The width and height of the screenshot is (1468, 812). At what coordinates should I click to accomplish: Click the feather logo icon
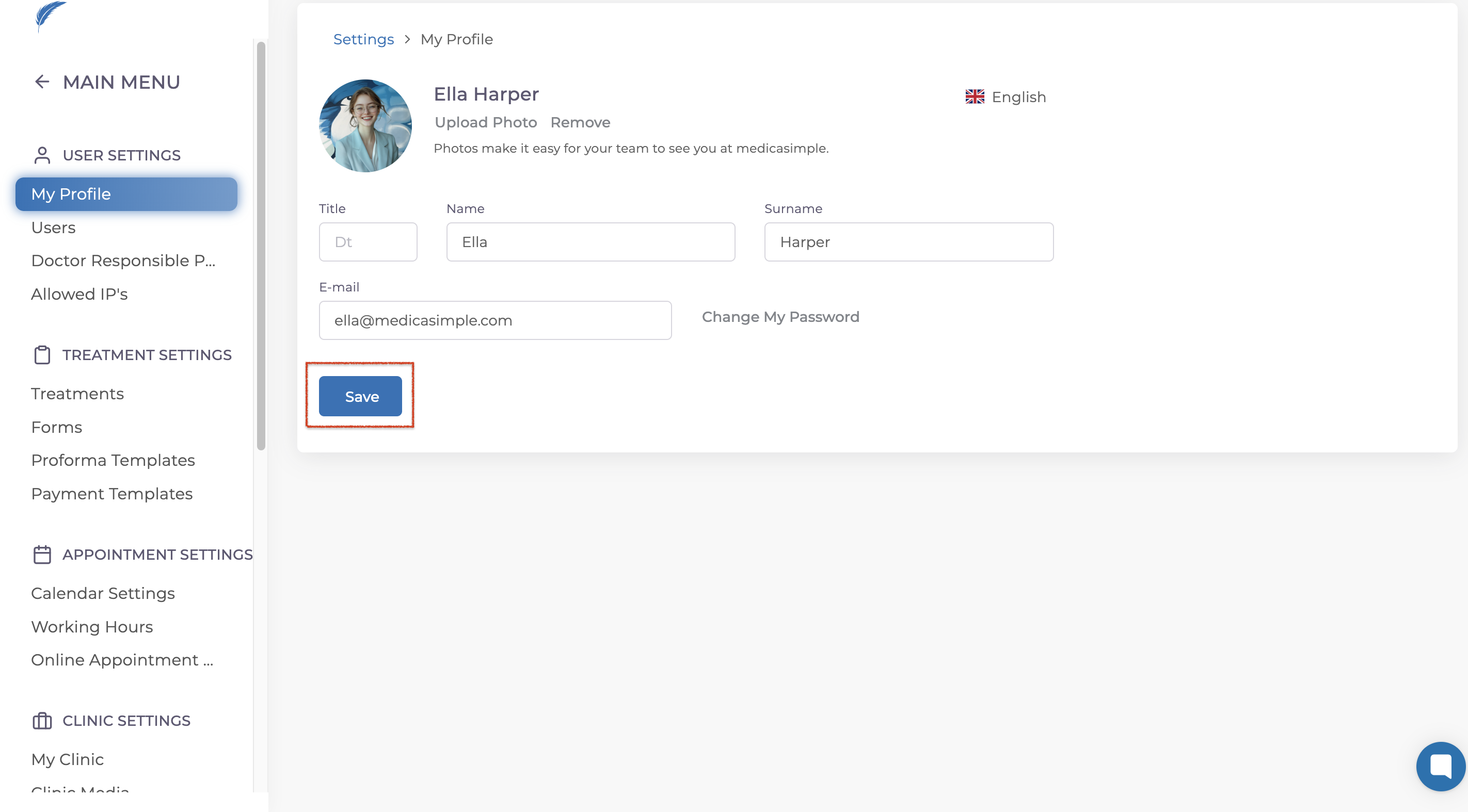50,15
